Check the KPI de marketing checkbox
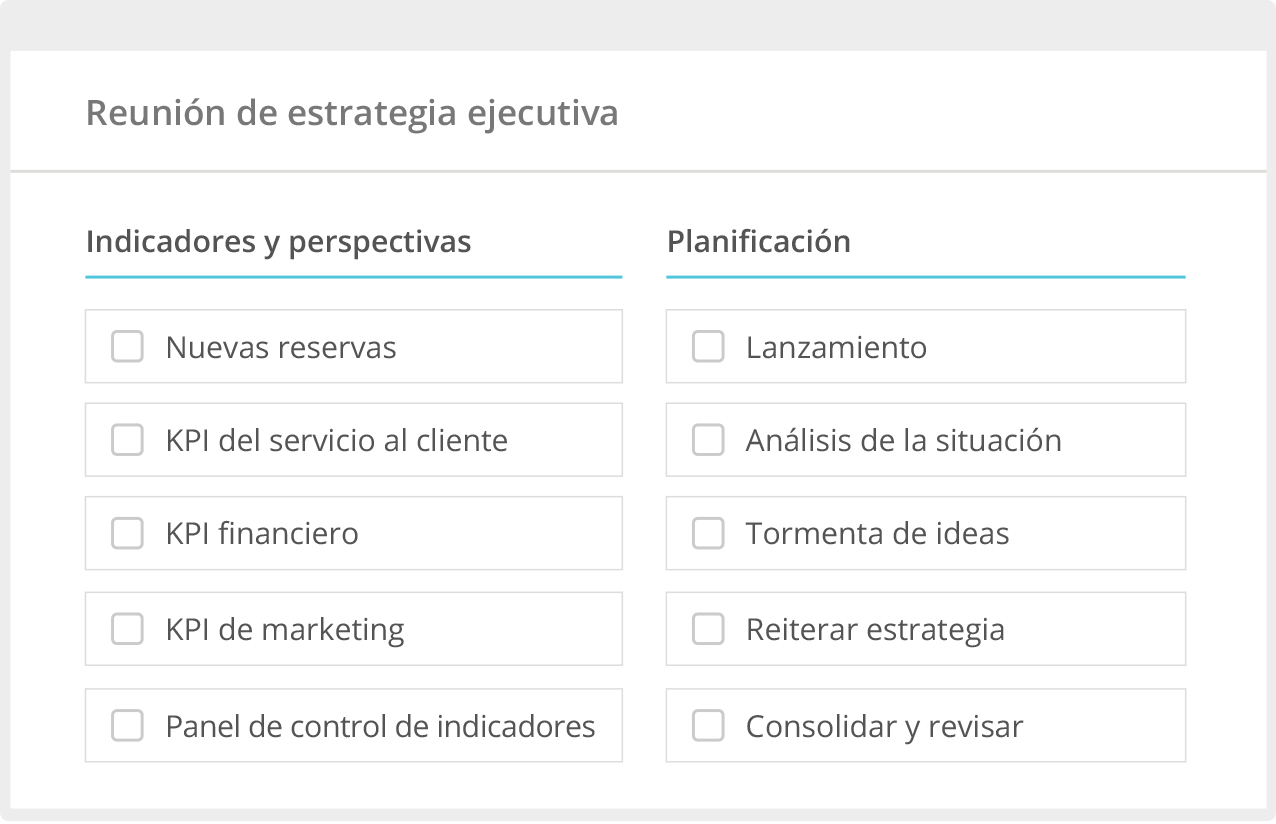Screen dimensions: 1276x824 click(x=127, y=629)
